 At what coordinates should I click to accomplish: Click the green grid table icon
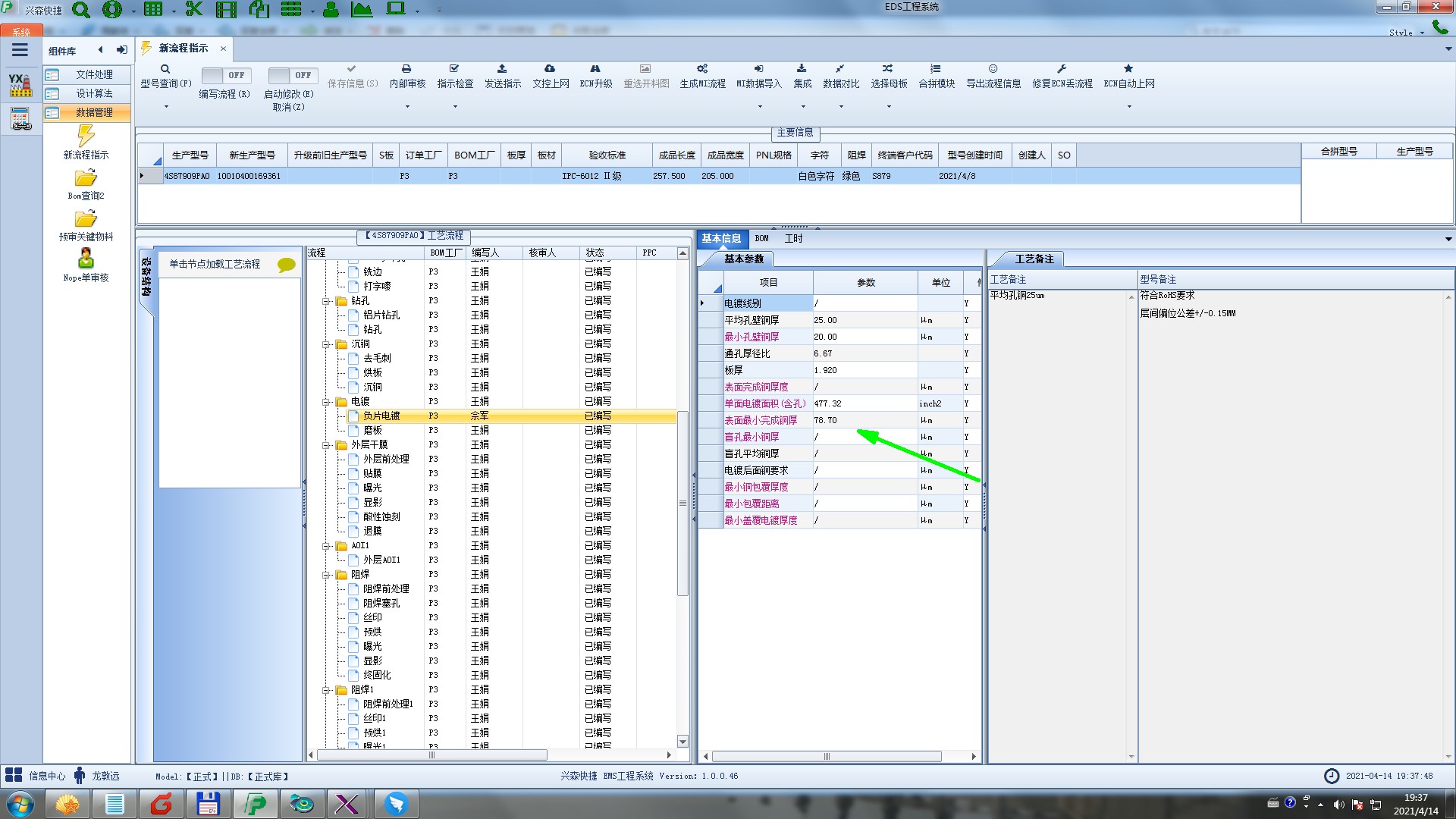pos(153,9)
